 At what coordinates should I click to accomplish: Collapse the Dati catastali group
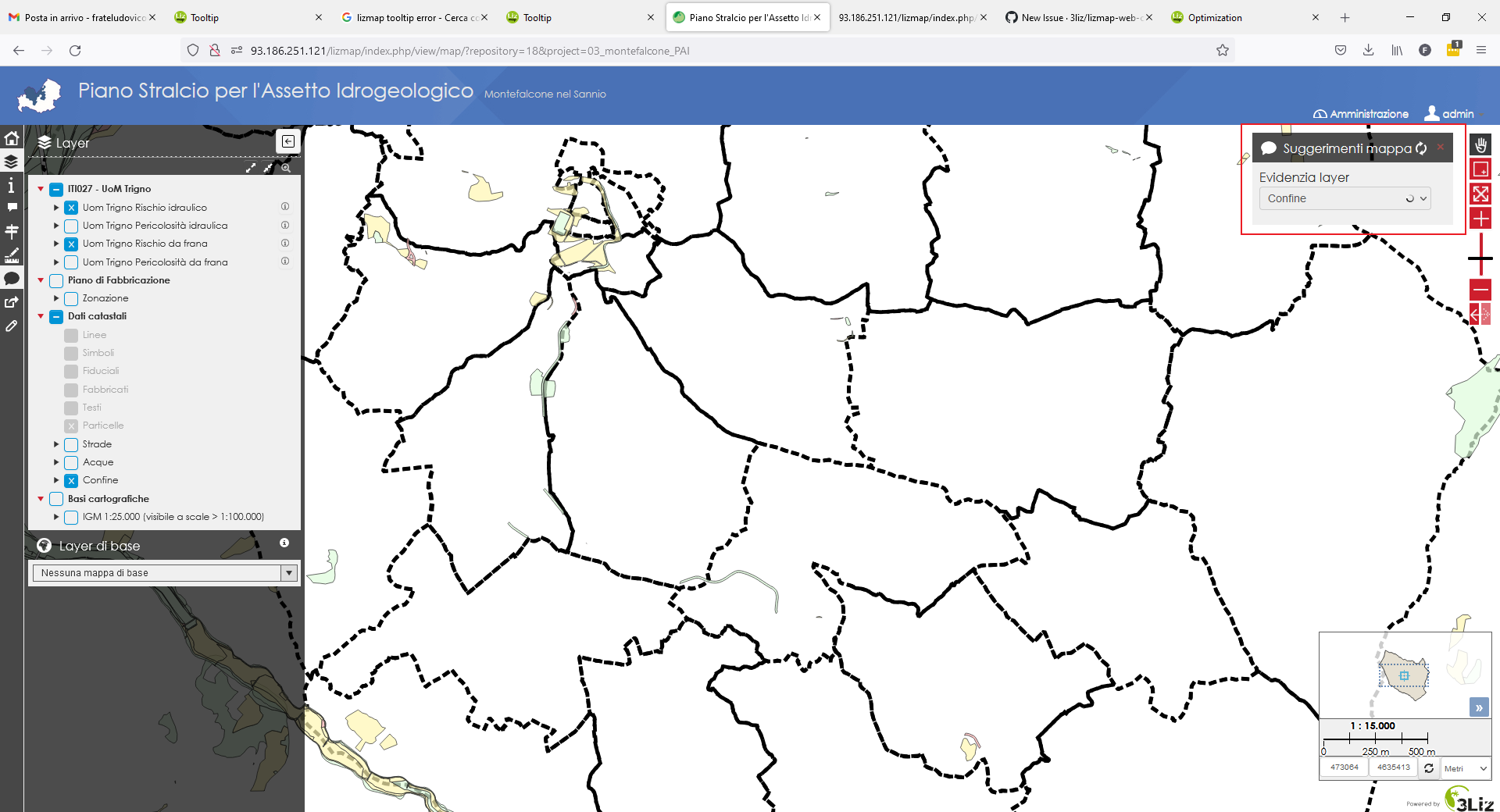point(40,316)
